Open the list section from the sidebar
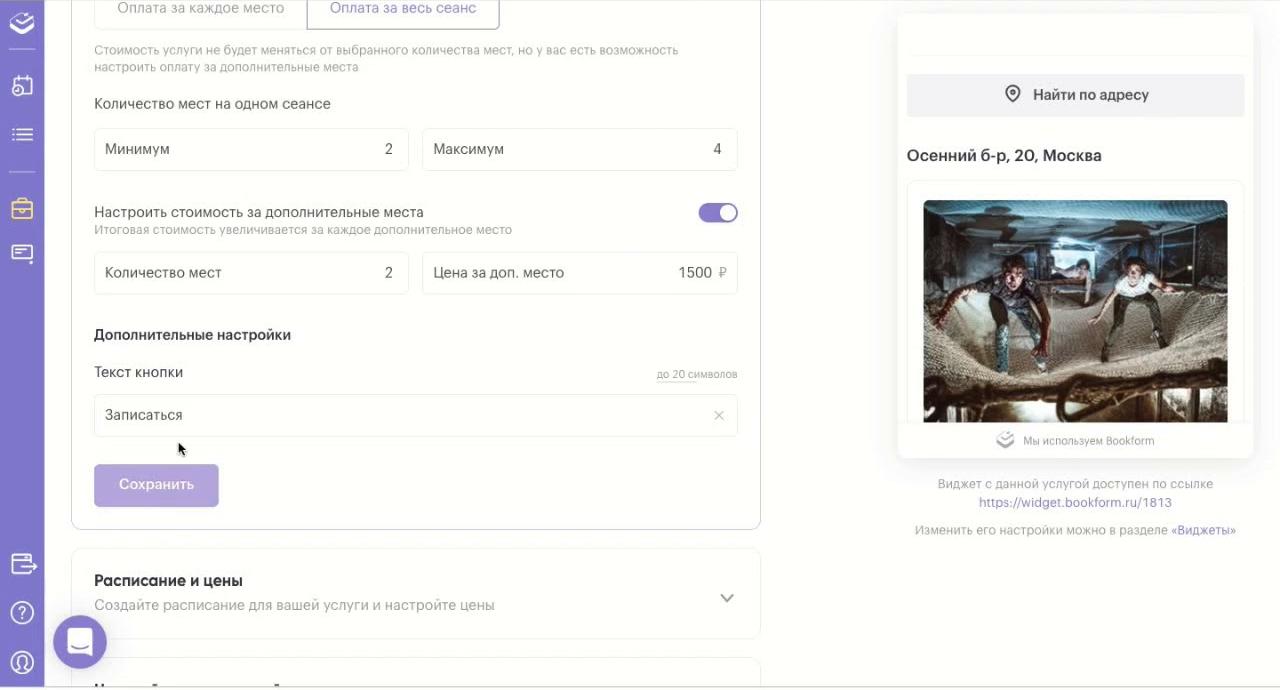Image resolution: width=1280 pixels, height=690 pixels. click(22, 133)
